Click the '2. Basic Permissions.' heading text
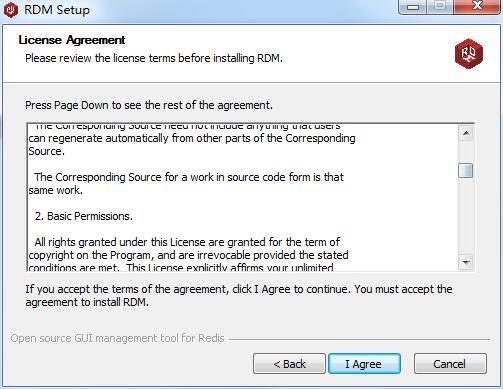The height and width of the screenshot is (389, 503). pos(84,216)
